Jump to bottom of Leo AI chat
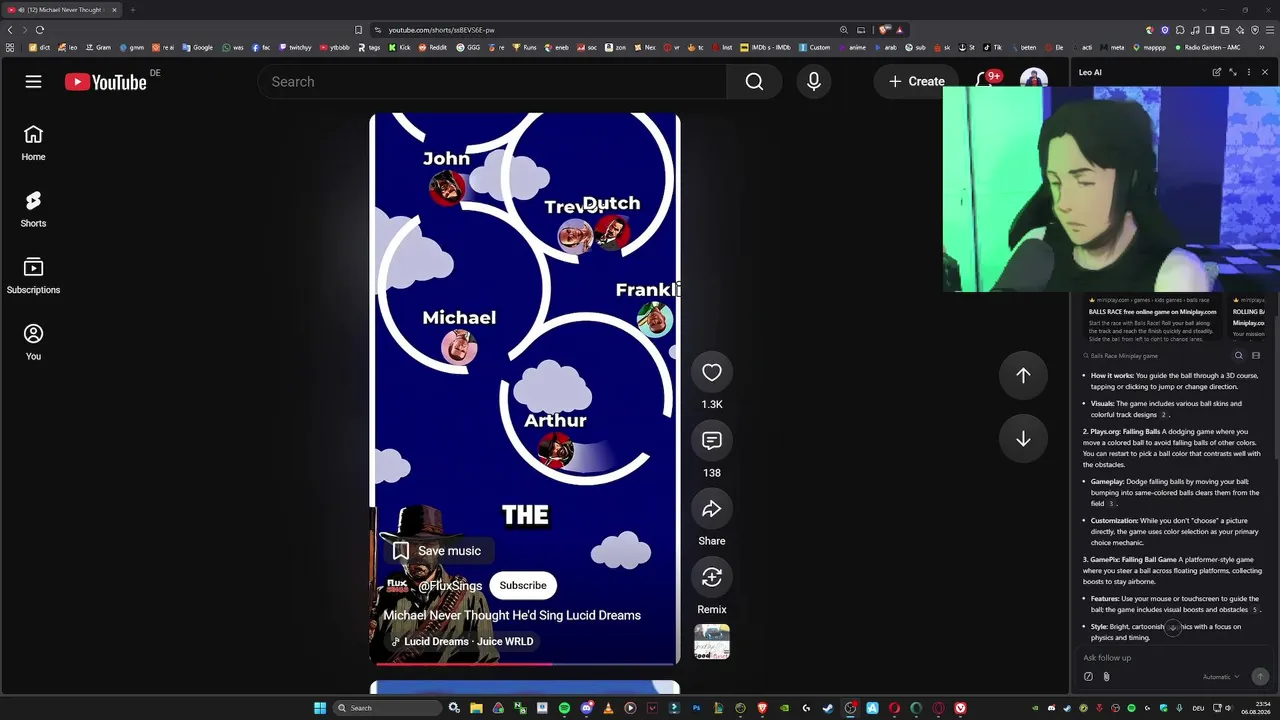 point(1172,628)
